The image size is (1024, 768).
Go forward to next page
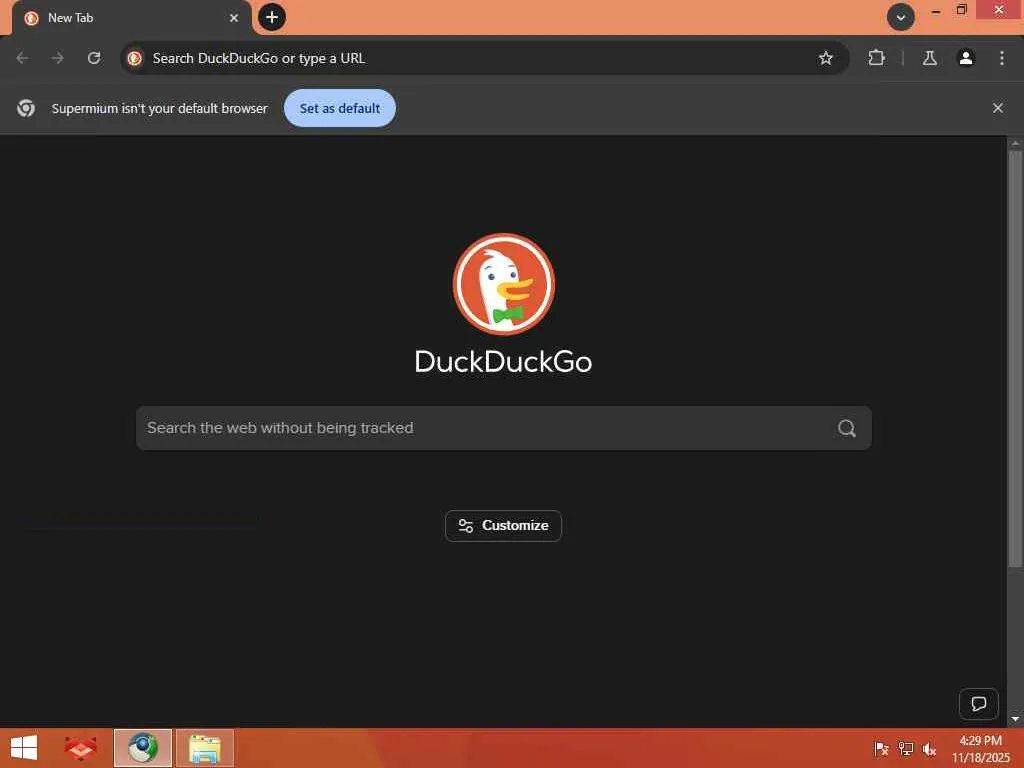tap(58, 58)
